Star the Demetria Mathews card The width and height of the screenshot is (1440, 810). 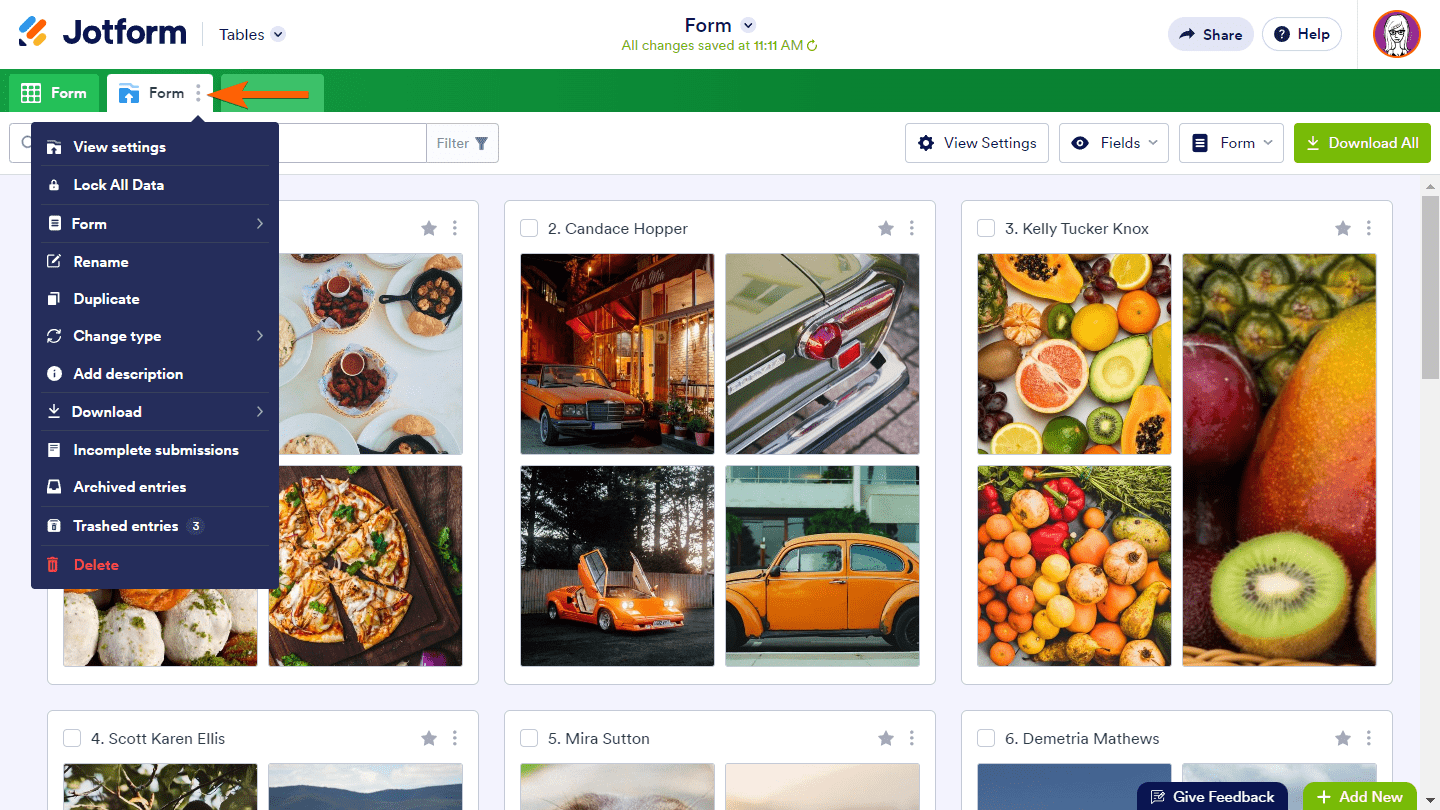(x=1343, y=738)
